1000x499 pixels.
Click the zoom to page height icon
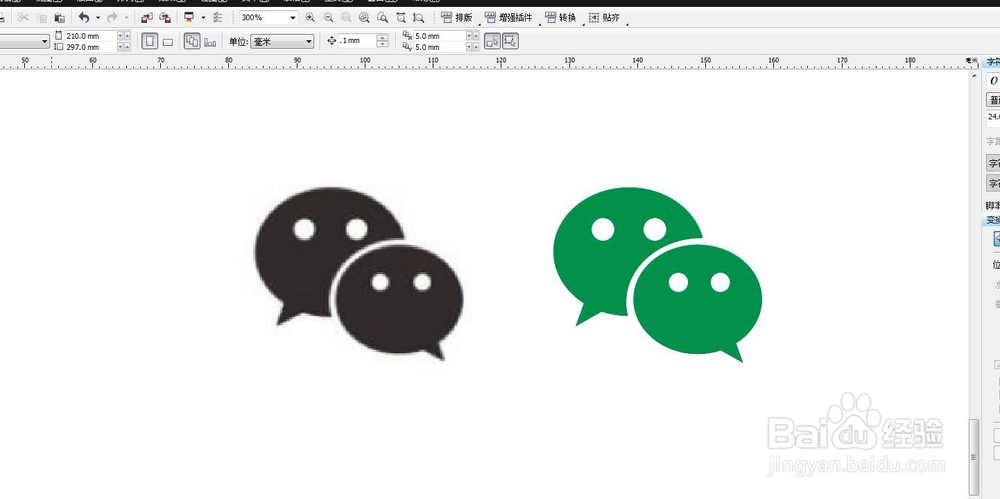(418, 17)
